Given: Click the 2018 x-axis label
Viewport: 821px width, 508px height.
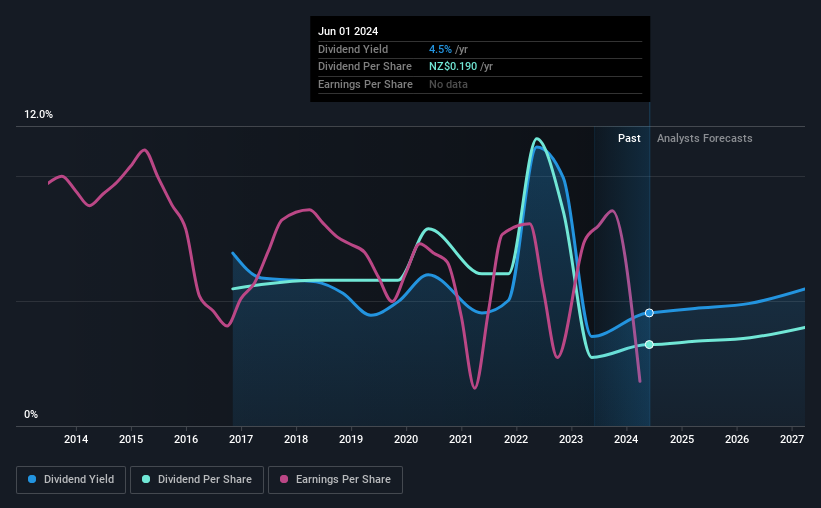Looking at the screenshot, I should pos(296,439).
